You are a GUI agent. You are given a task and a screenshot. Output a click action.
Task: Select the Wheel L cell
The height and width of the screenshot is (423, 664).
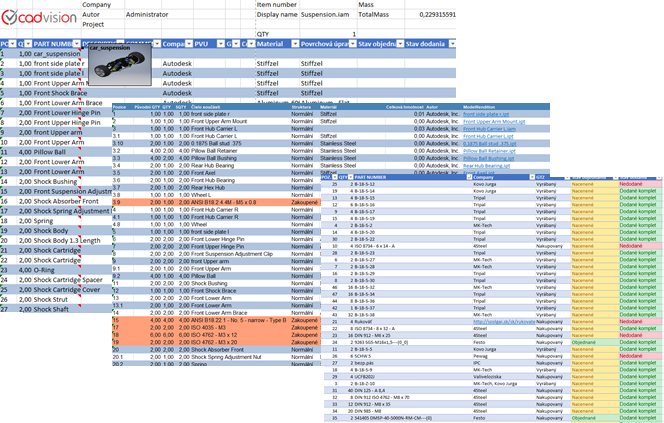pyautogui.click(x=201, y=195)
